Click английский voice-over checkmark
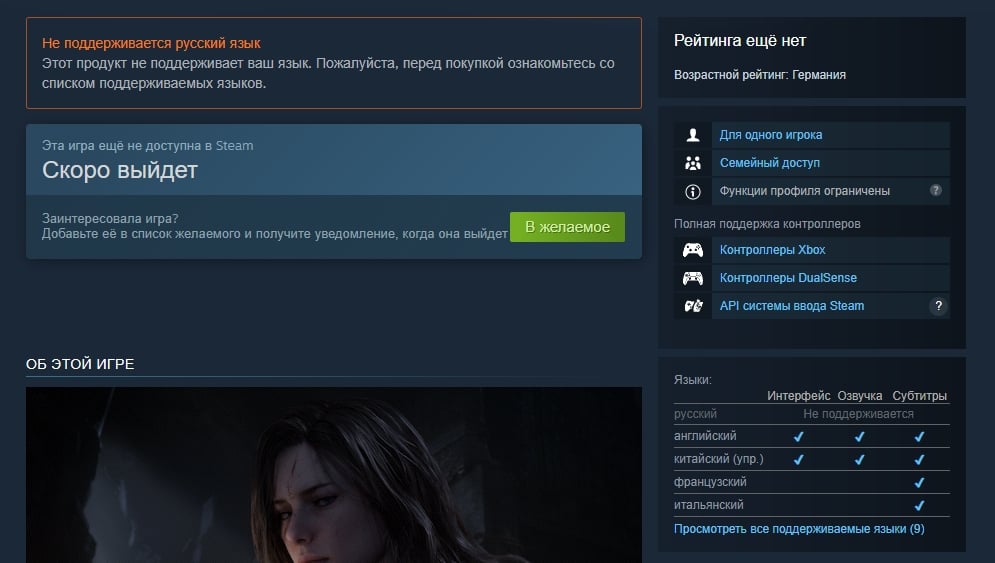995x563 pixels. [859, 437]
